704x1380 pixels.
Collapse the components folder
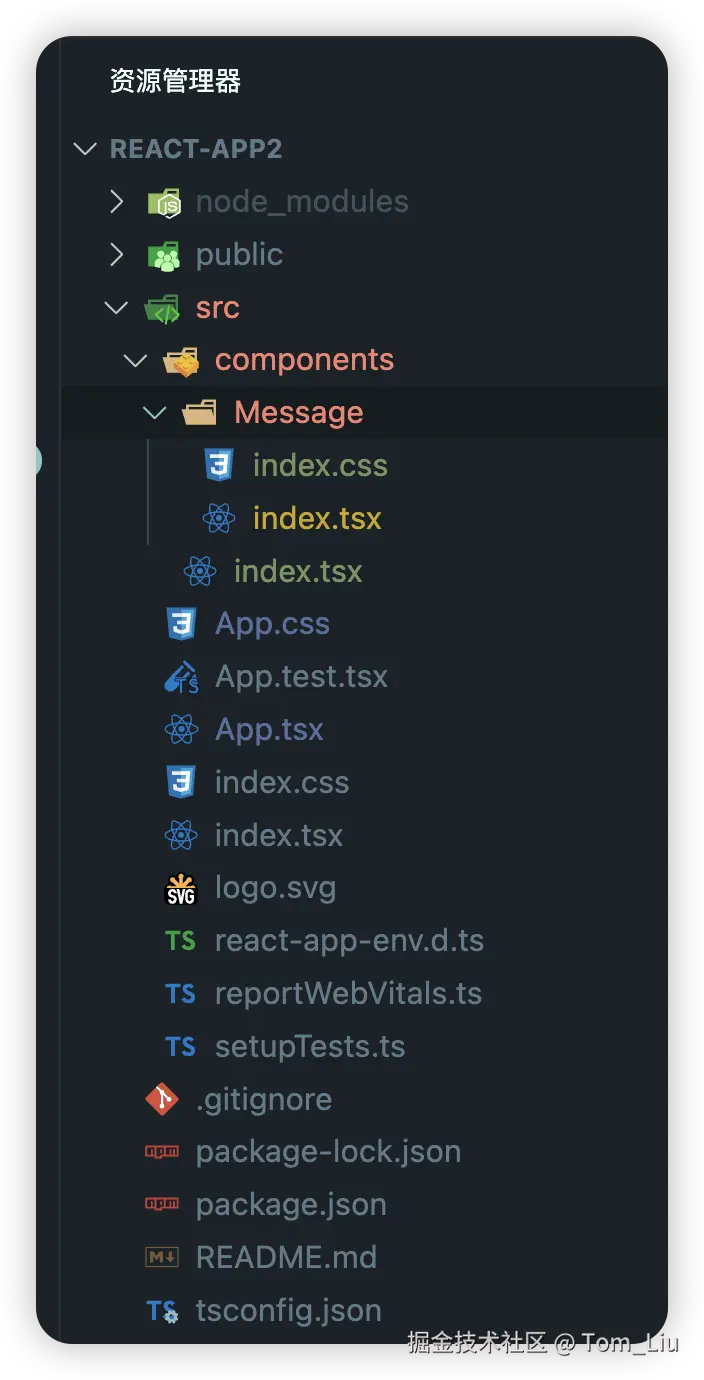tap(135, 360)
